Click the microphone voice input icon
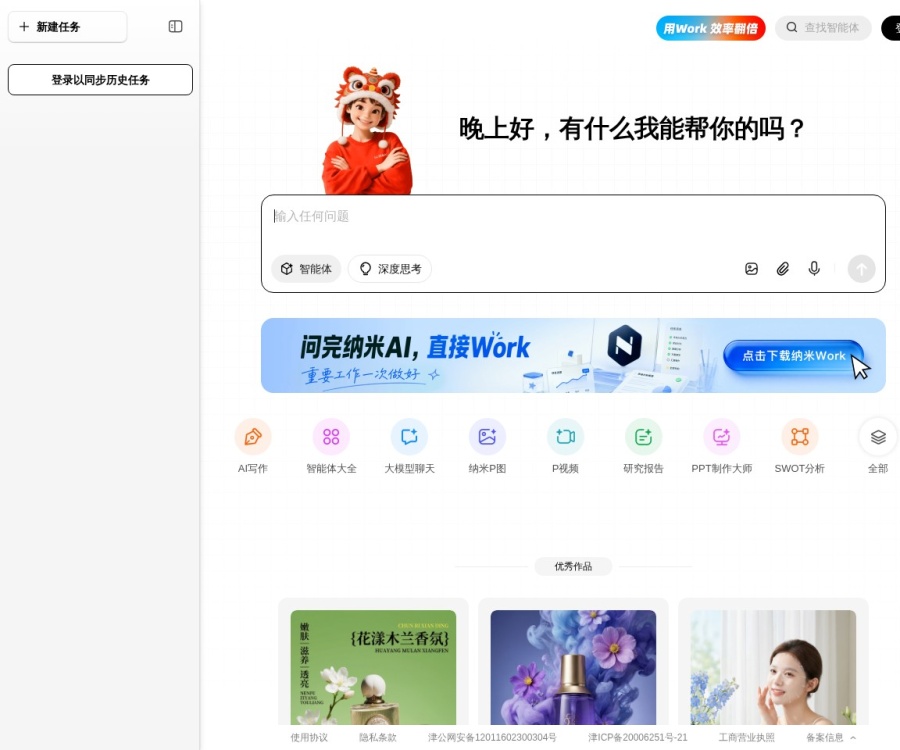Viewport: 900px width, 750px height. click(814, 269)
